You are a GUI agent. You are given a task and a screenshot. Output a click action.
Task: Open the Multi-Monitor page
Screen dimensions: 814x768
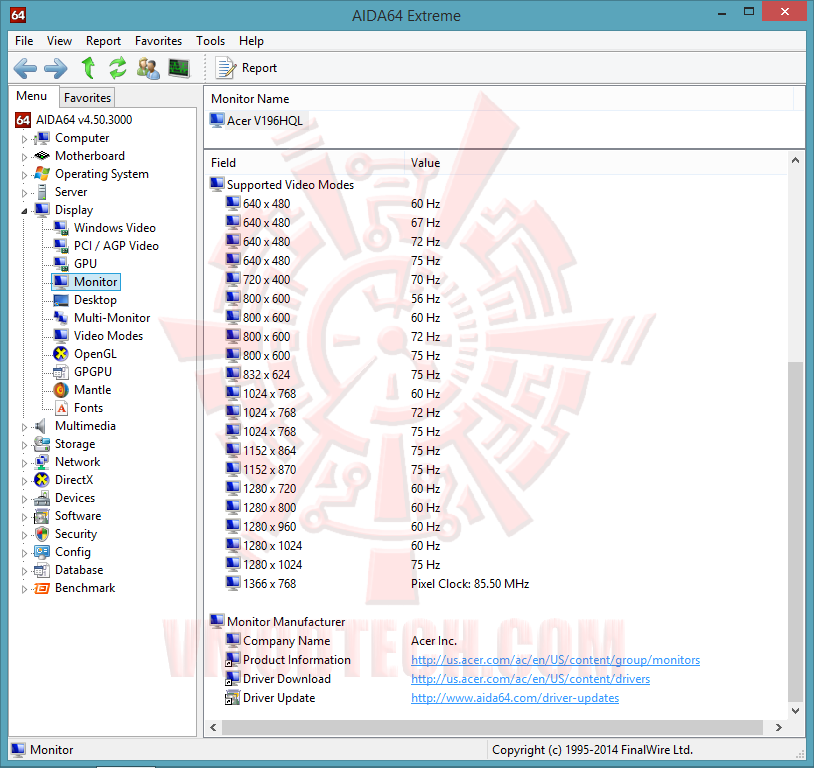click(x=112, y=318)
